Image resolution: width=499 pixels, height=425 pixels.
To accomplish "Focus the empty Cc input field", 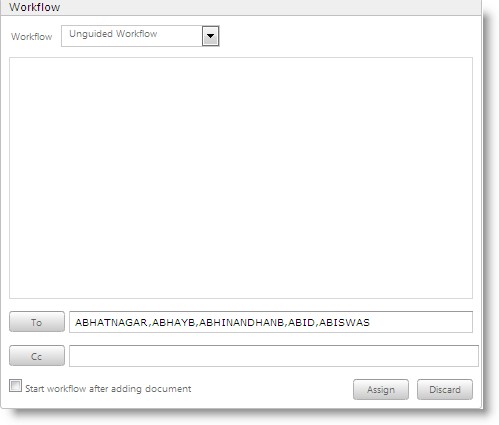I will (x=274, y=356).
